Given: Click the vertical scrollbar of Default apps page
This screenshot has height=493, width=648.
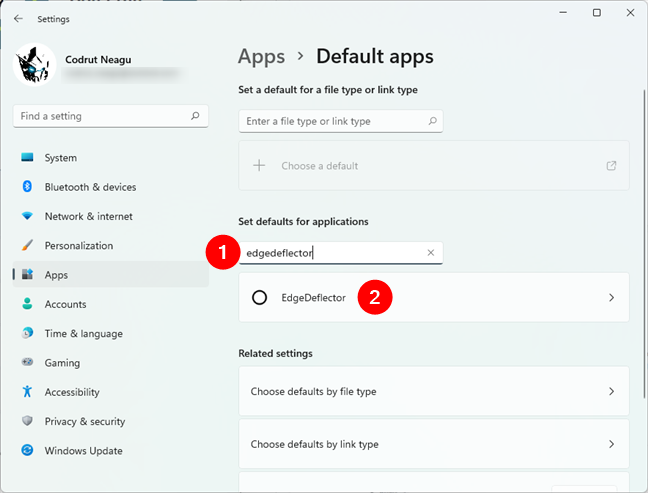Looking at the screenshot, I should (x=643, y=244).
